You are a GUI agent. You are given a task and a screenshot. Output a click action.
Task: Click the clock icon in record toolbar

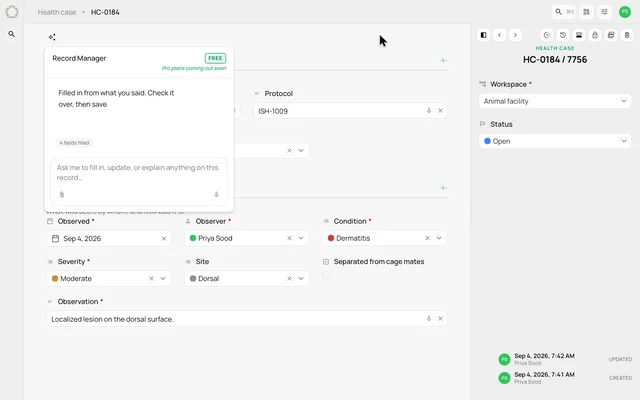(x=547, y=35)
